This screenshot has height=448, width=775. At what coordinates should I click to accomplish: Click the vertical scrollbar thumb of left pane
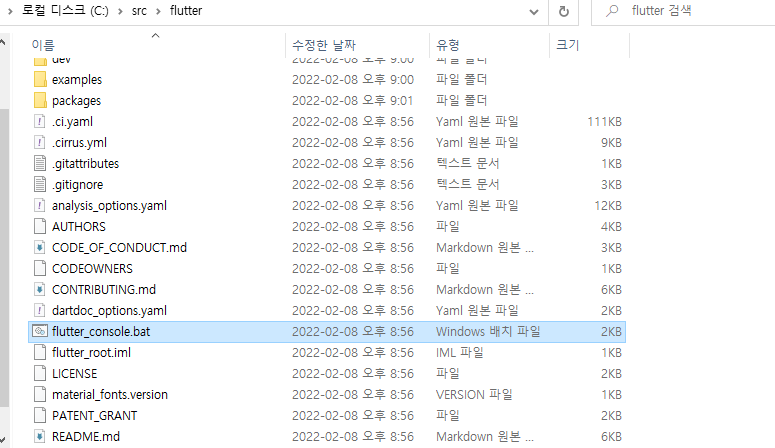point(4,257)
